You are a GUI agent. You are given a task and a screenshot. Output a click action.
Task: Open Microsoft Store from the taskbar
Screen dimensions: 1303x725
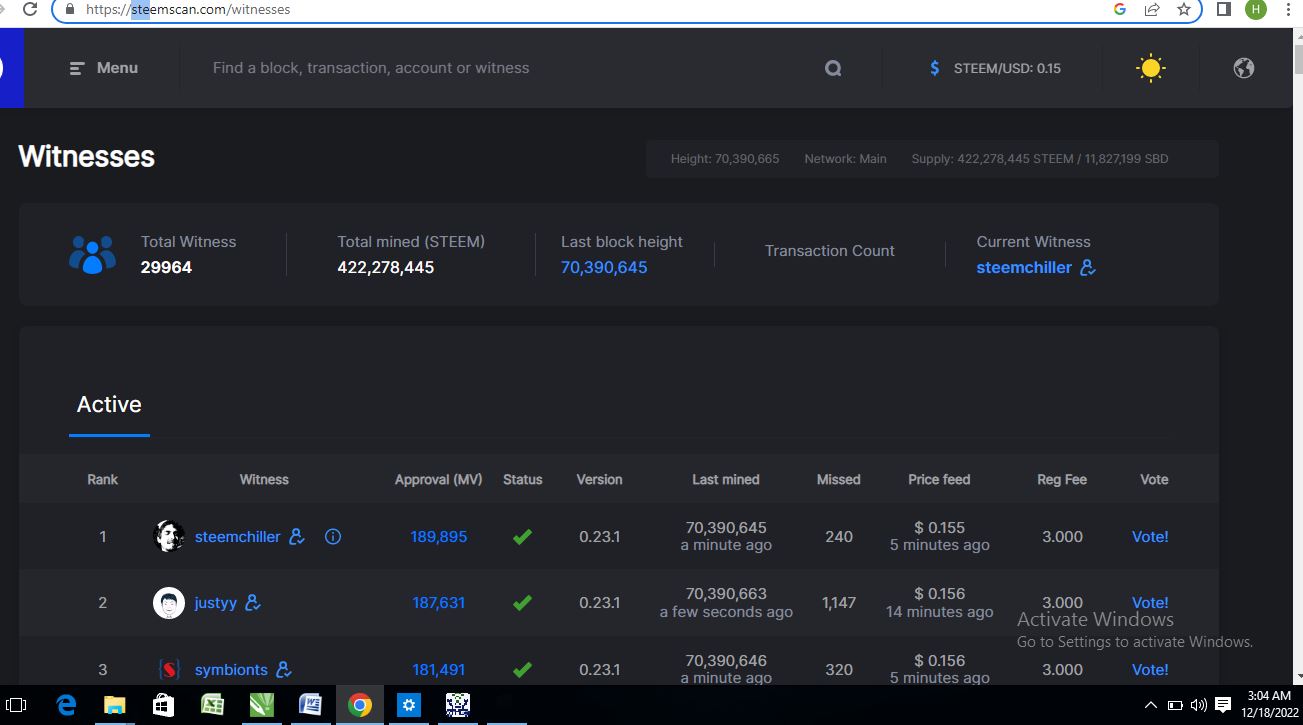pyautogui.click(x=163, y=705)
